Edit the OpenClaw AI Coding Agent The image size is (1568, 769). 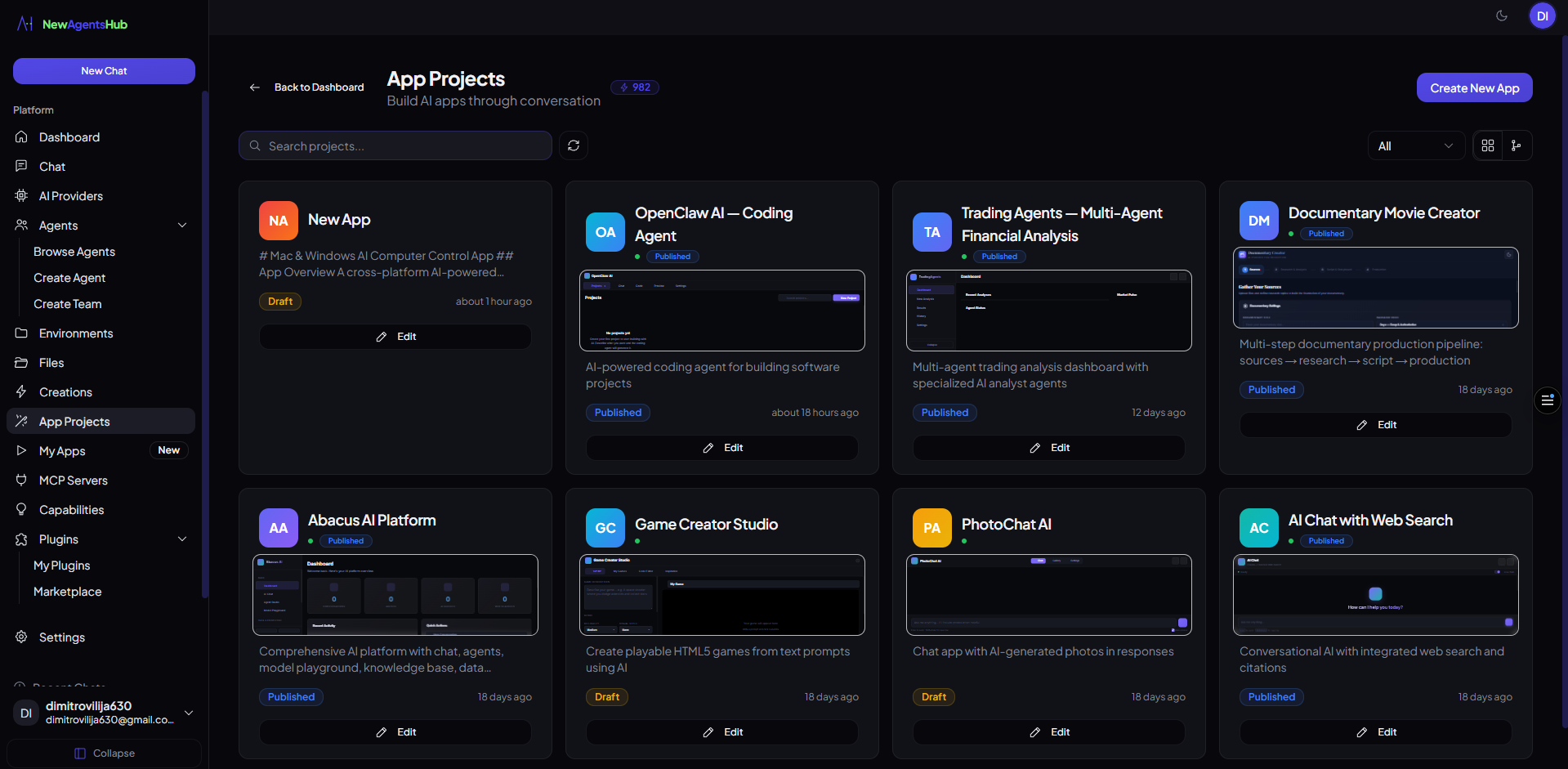[722, 448]
